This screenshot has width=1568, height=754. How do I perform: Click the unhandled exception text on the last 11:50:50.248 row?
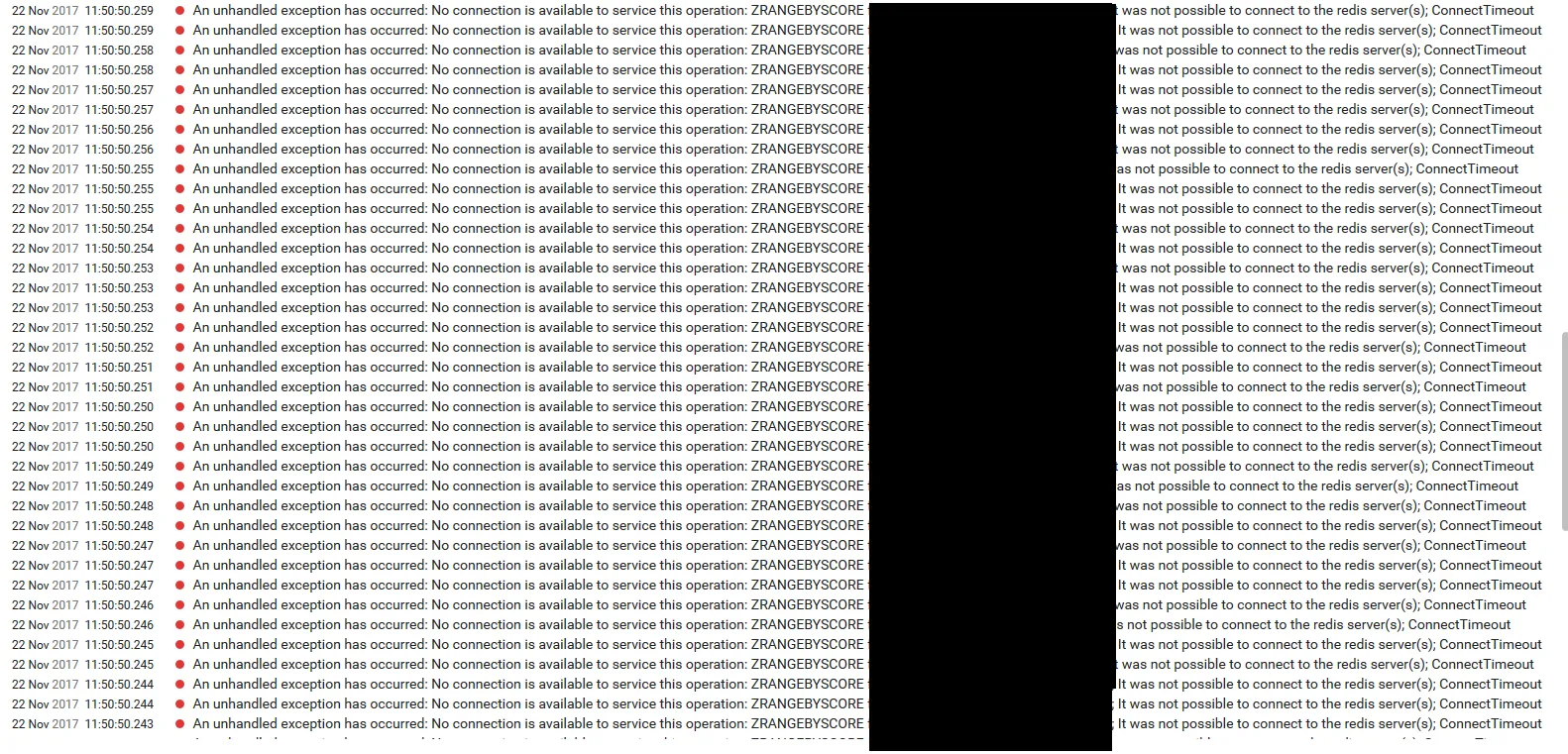point(528,526)
